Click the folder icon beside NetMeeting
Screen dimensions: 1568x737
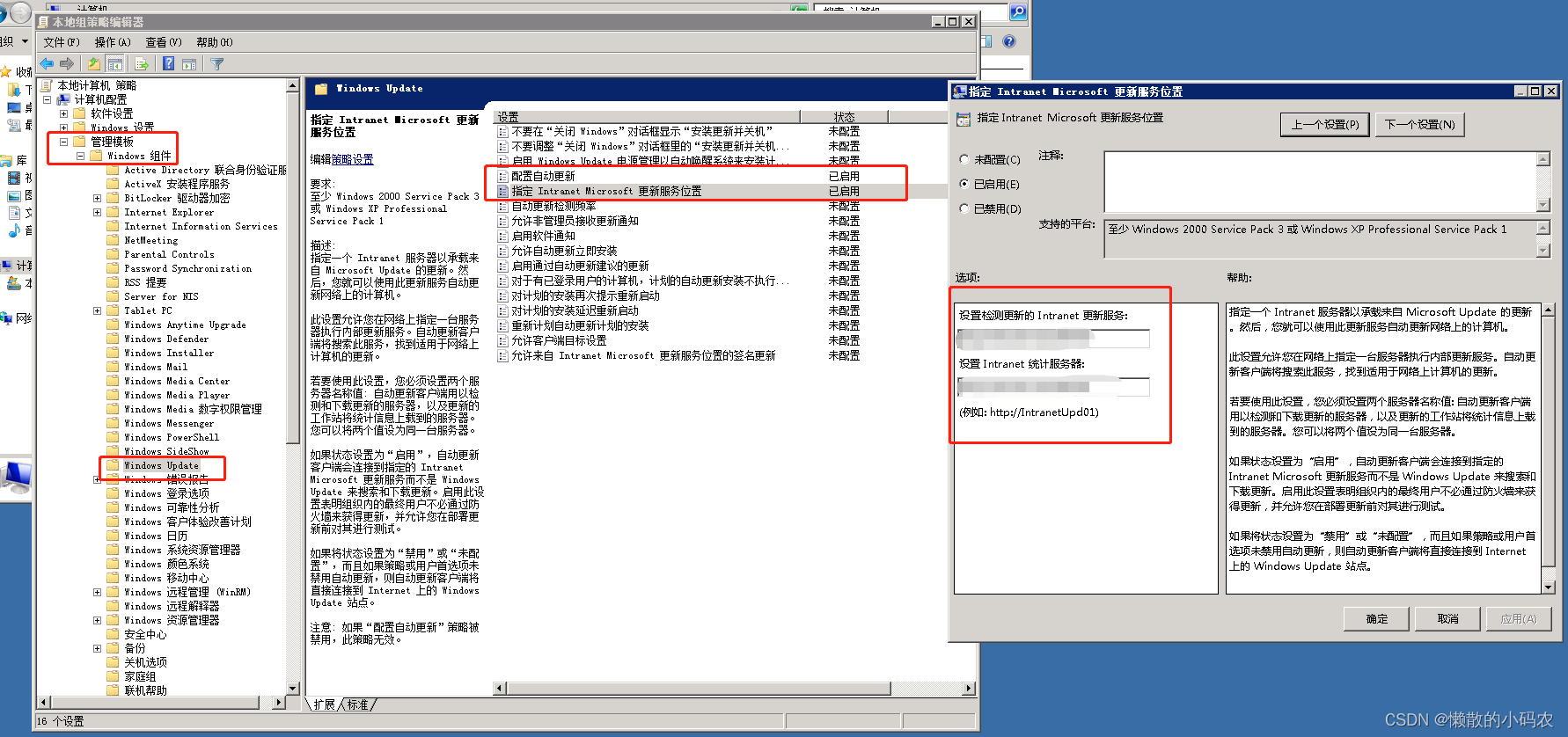(x=113, y=240)
